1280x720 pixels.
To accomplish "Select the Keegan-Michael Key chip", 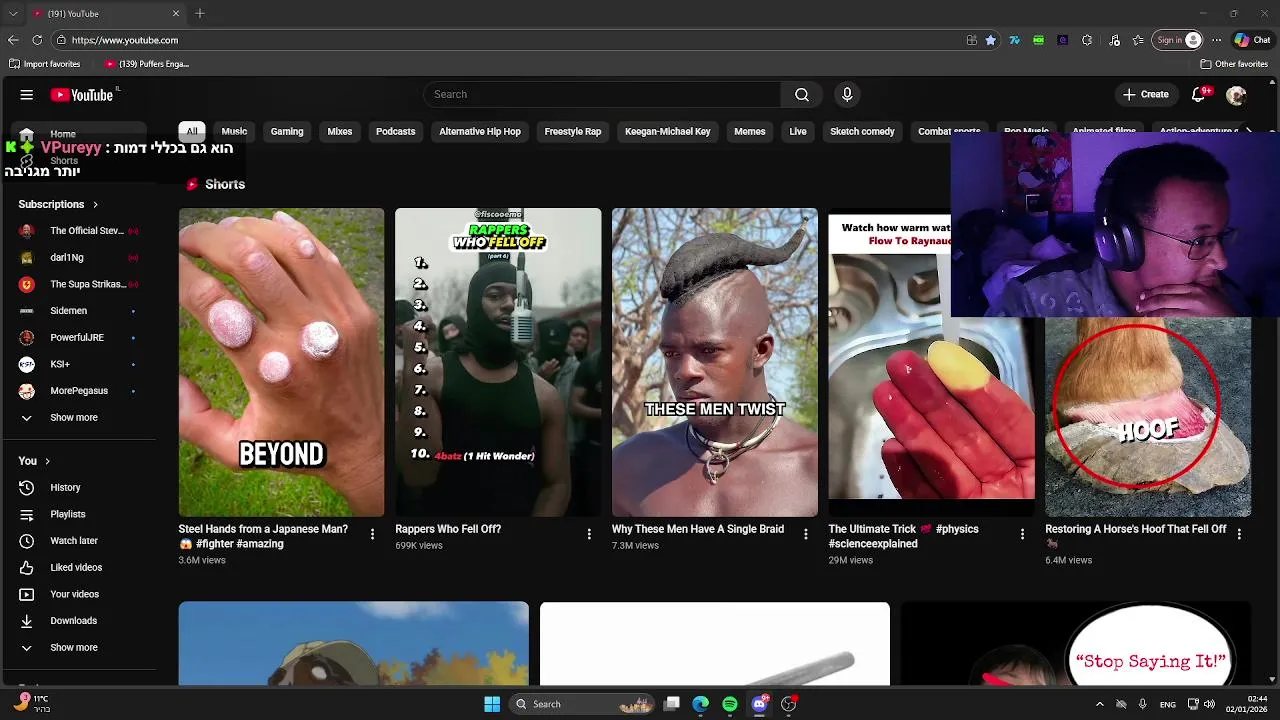I will click(x=668, y=132).
